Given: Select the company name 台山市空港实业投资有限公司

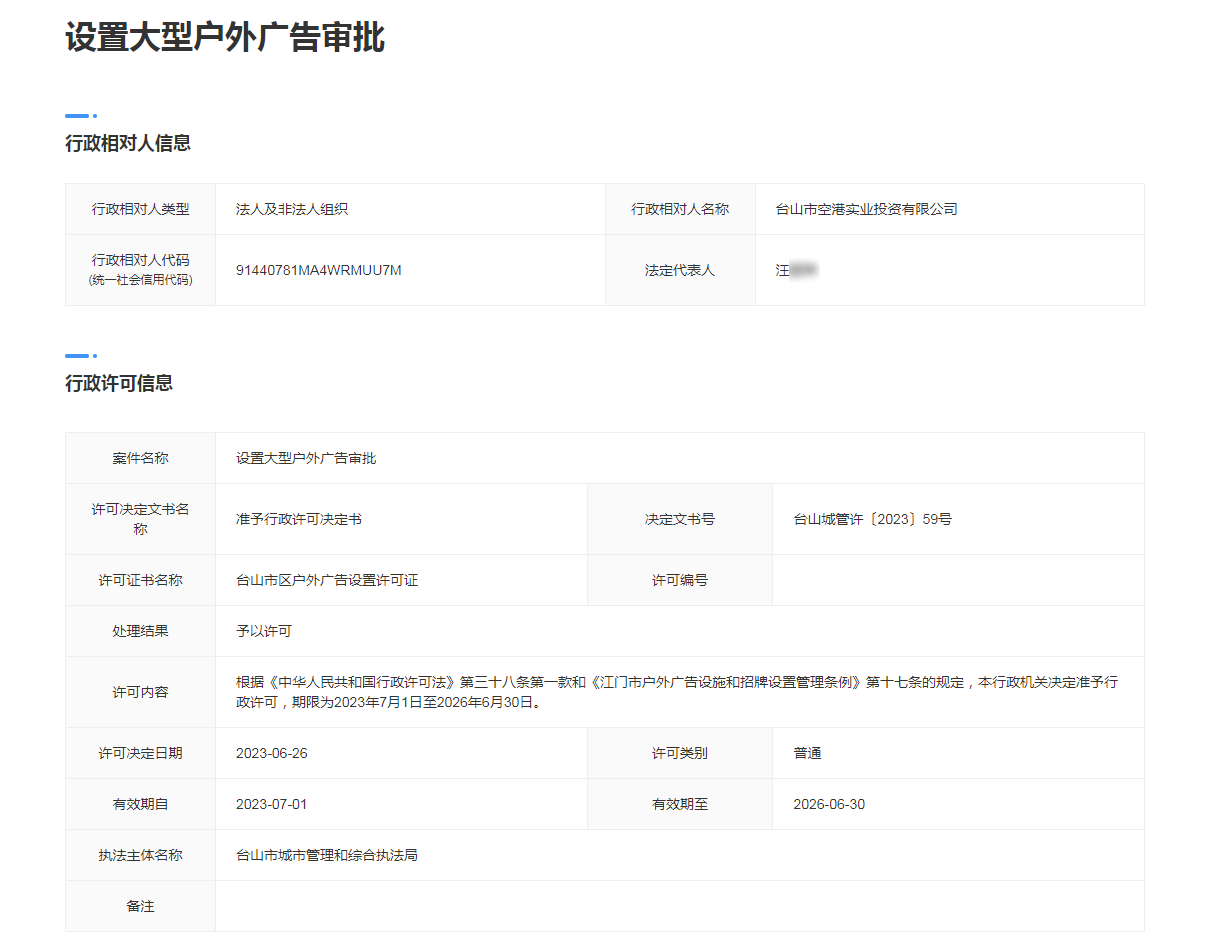Looking at the screenshot, I should 868,208.
